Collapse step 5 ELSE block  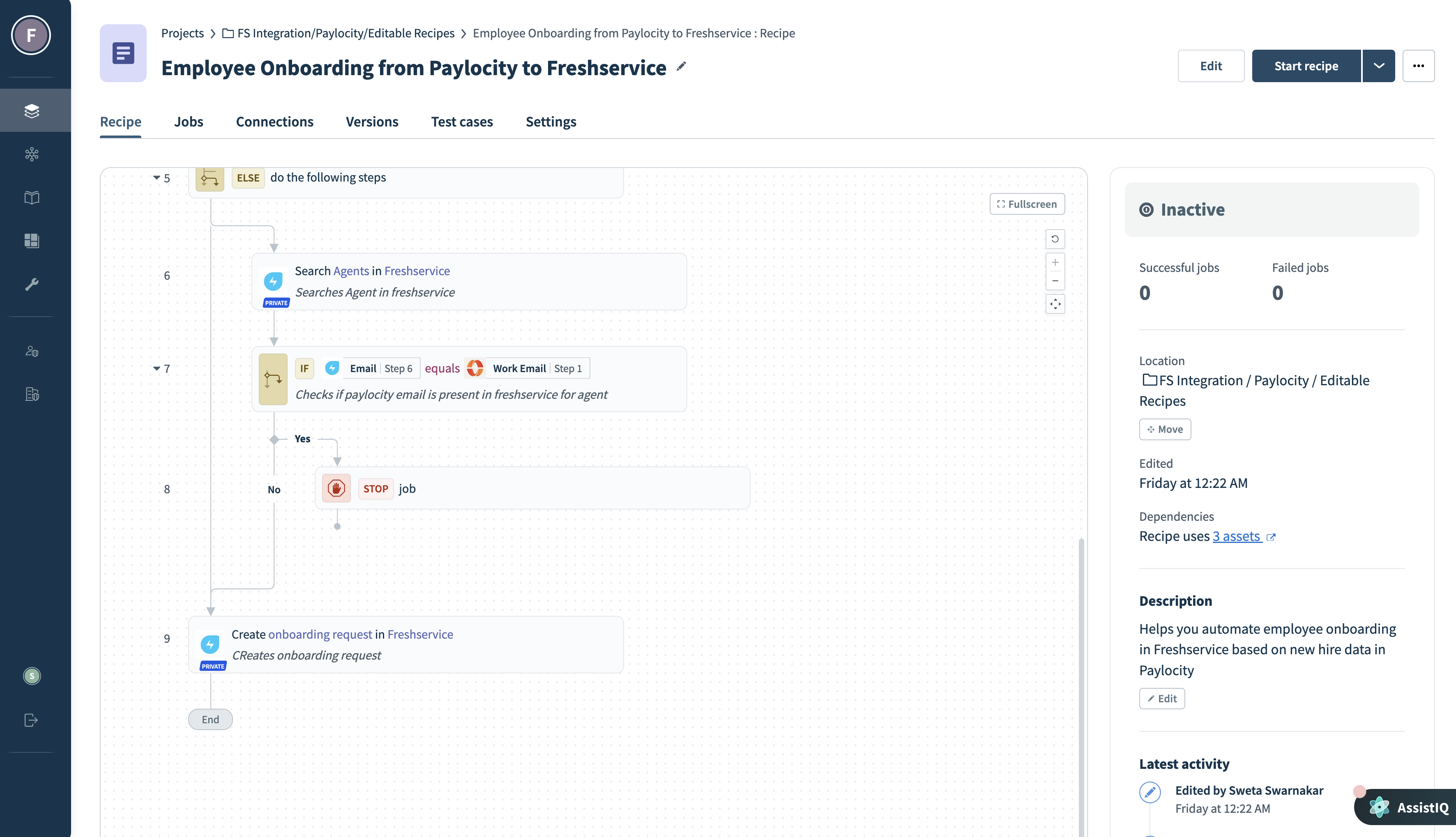click(157, 178)
